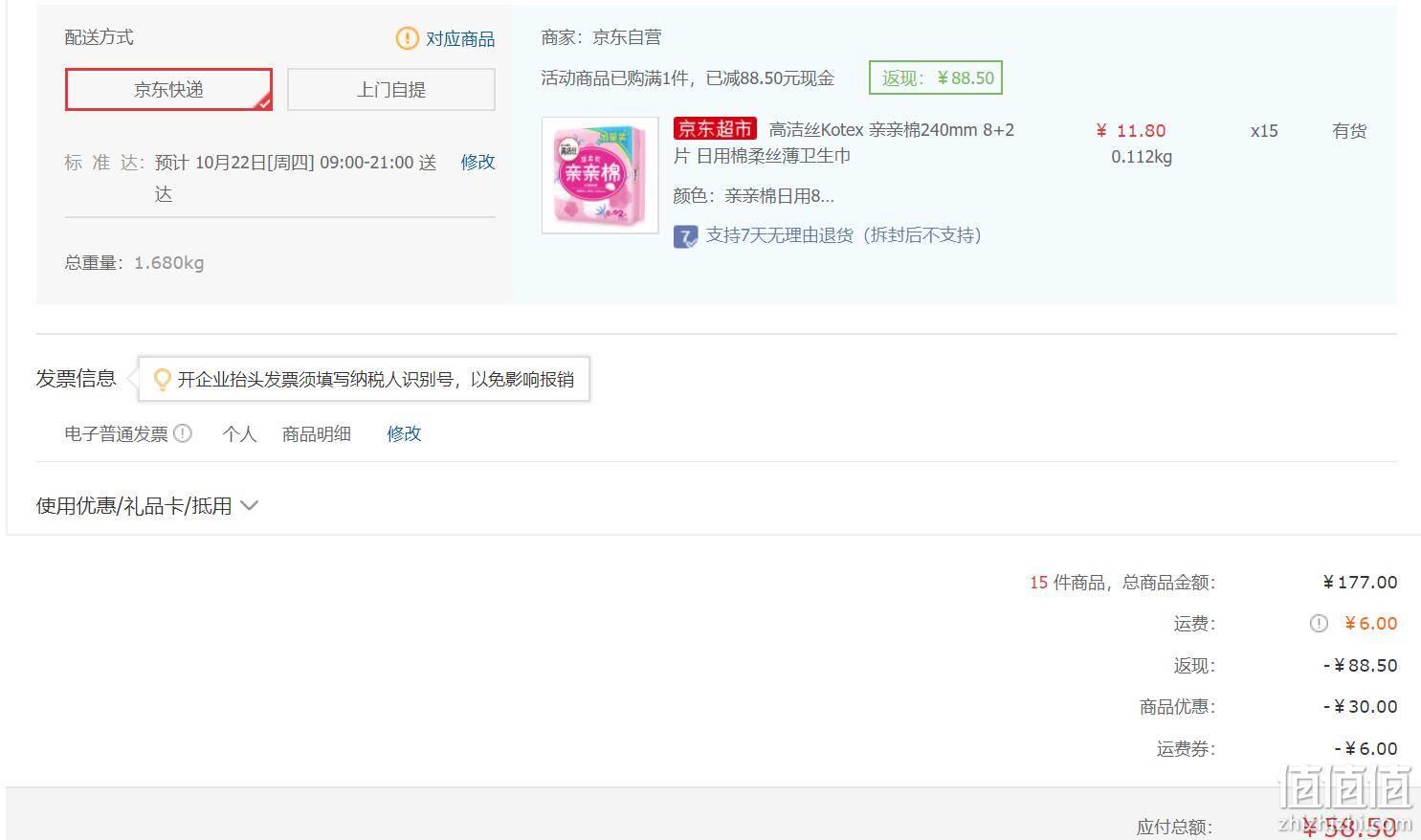The width and height of the screenshot is (1421, 840).
Task: Click the 对应商品 link
Action: [460, 38]
